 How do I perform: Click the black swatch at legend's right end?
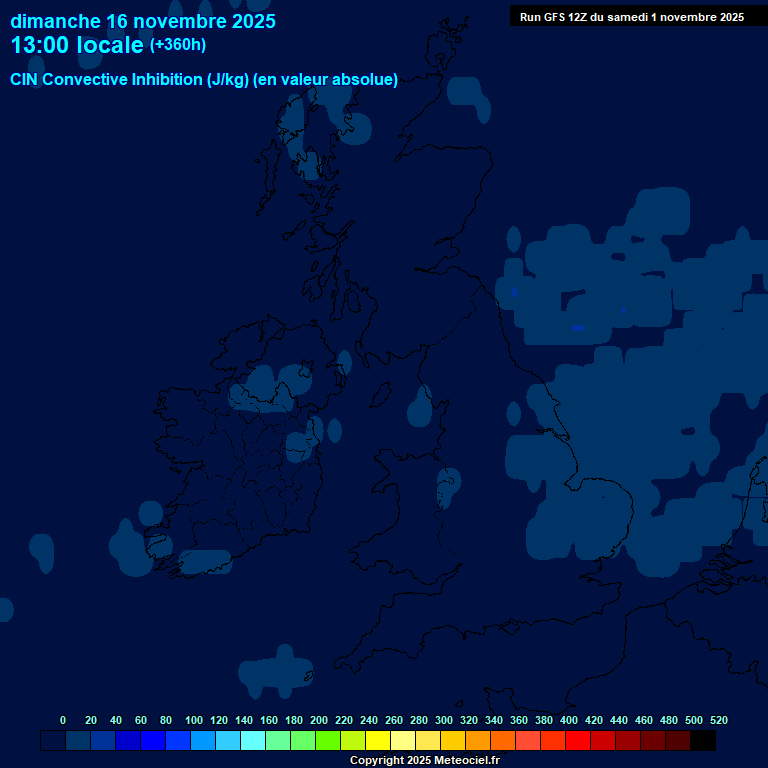(x=703, y=741)
